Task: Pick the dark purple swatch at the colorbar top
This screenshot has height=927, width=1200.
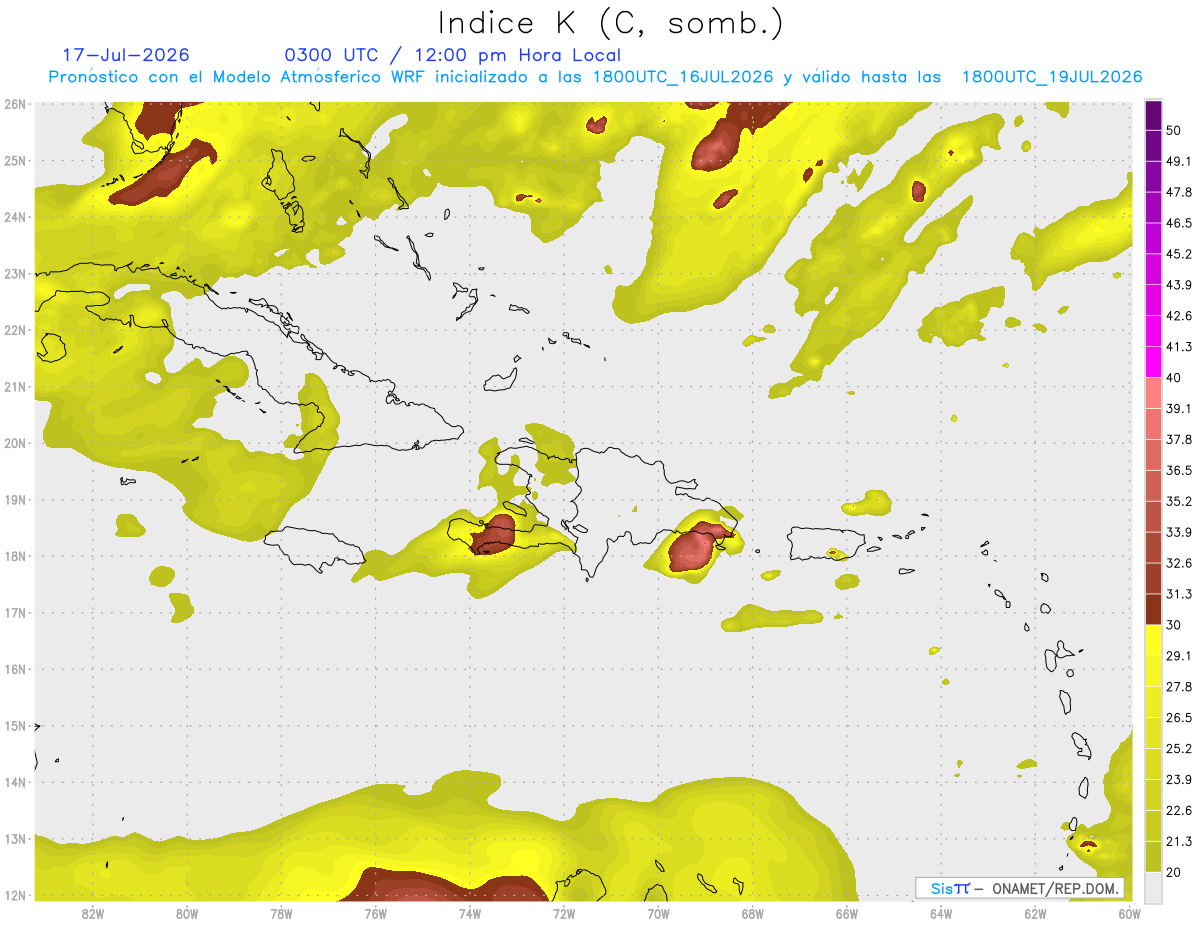Action: pyautogui.click(x=1153, y=115)
